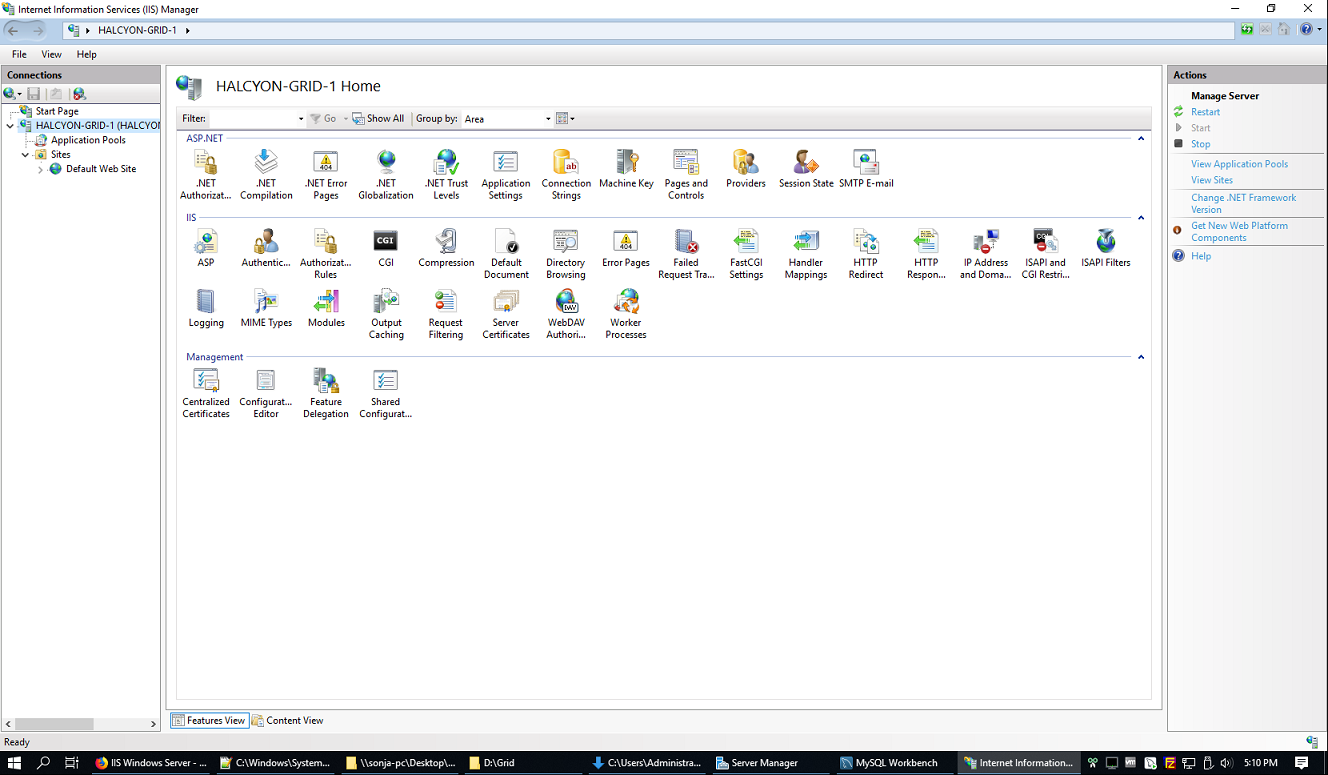This screenshot has width=1328, height=775.
Task: Open .NET Error Pages feature
Action: 326,174
